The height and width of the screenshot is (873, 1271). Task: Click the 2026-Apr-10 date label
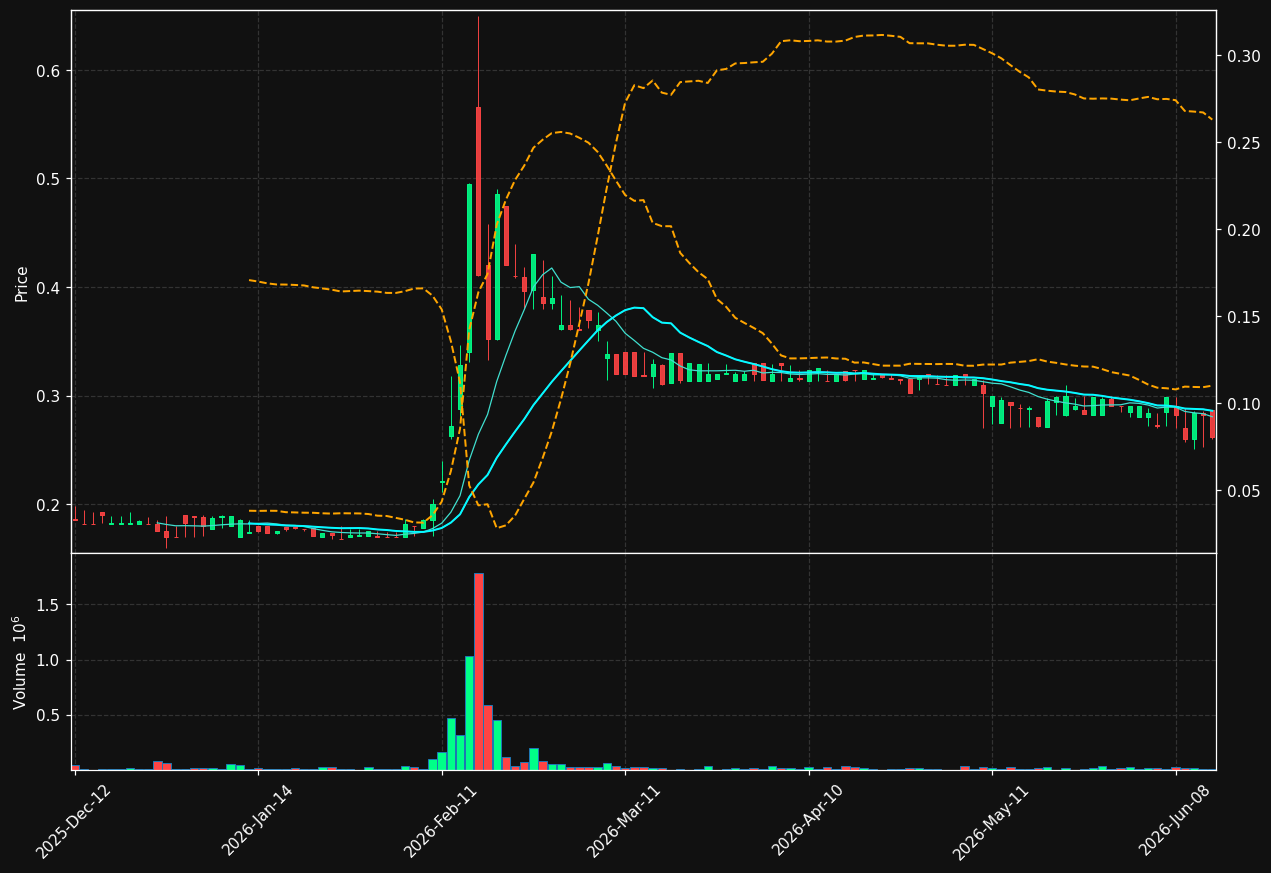click(808, 821)
